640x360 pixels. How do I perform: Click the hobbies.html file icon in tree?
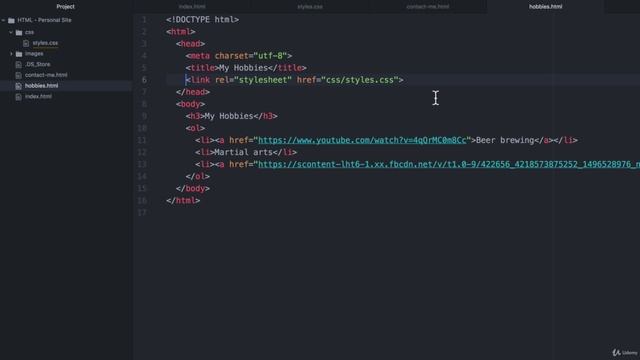point(18,86)
